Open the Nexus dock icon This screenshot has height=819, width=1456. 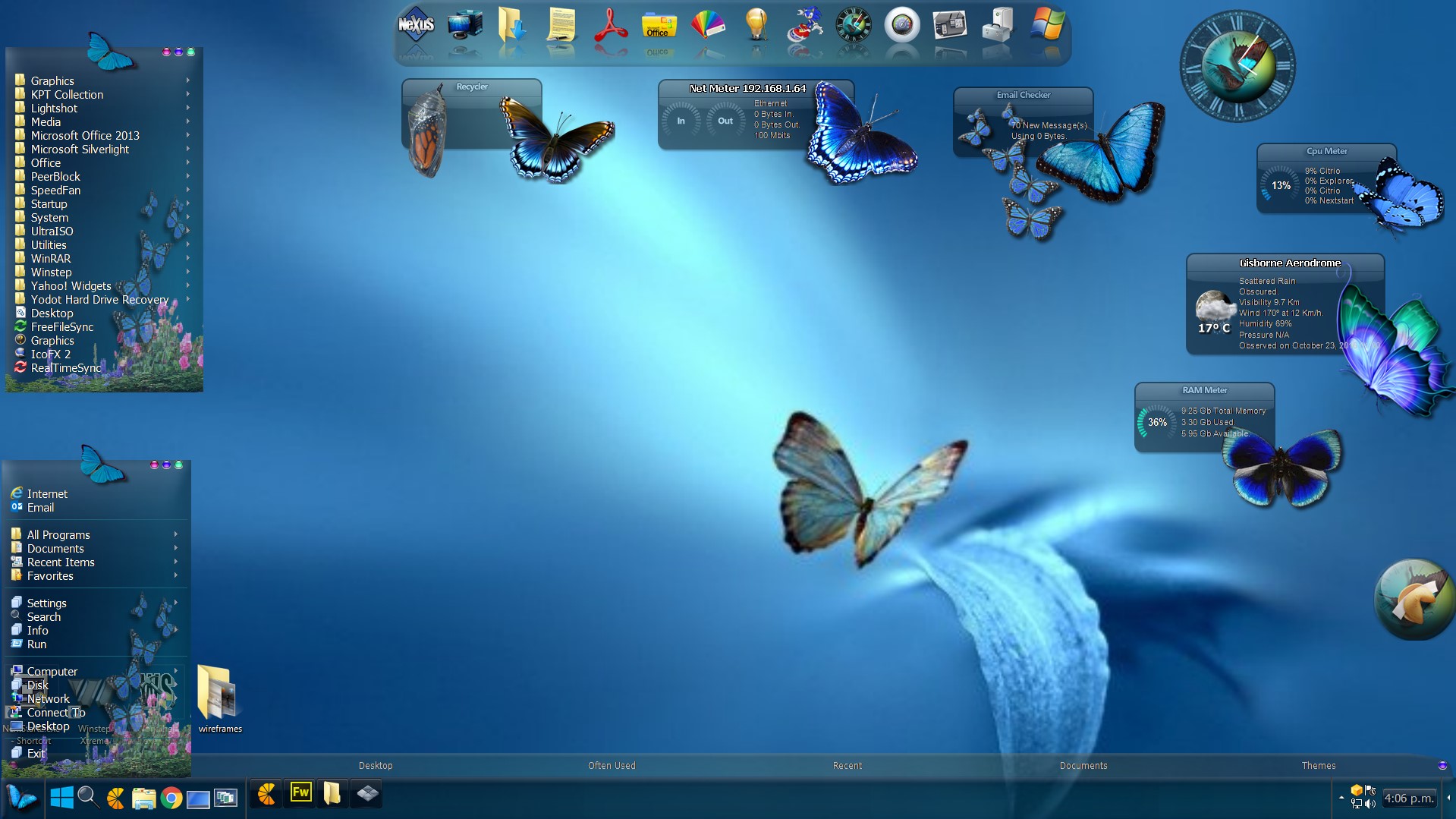[416, 26]
